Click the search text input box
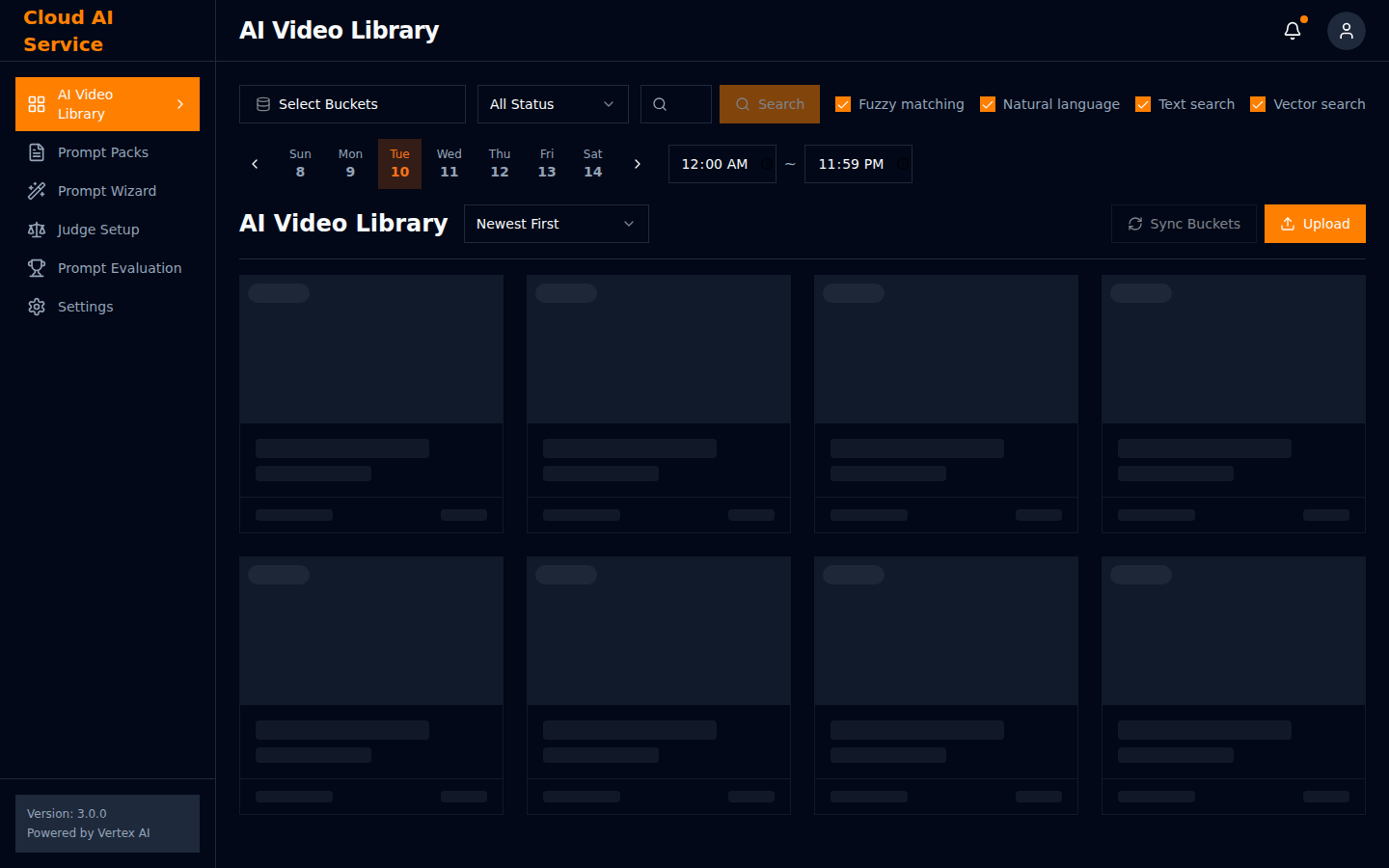The width and height of the screenshot is (1389, 868). pos(687,104)
